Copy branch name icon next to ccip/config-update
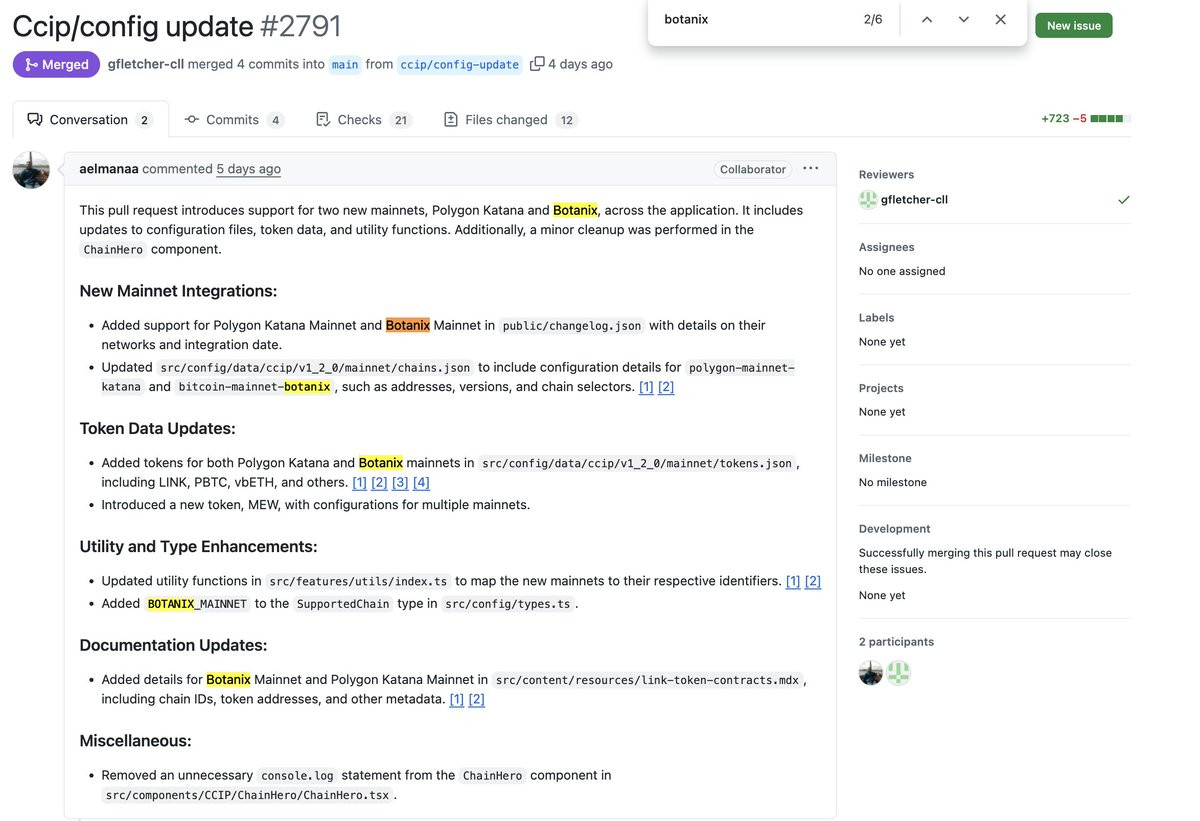1200x821 pixels. [537, 63]
